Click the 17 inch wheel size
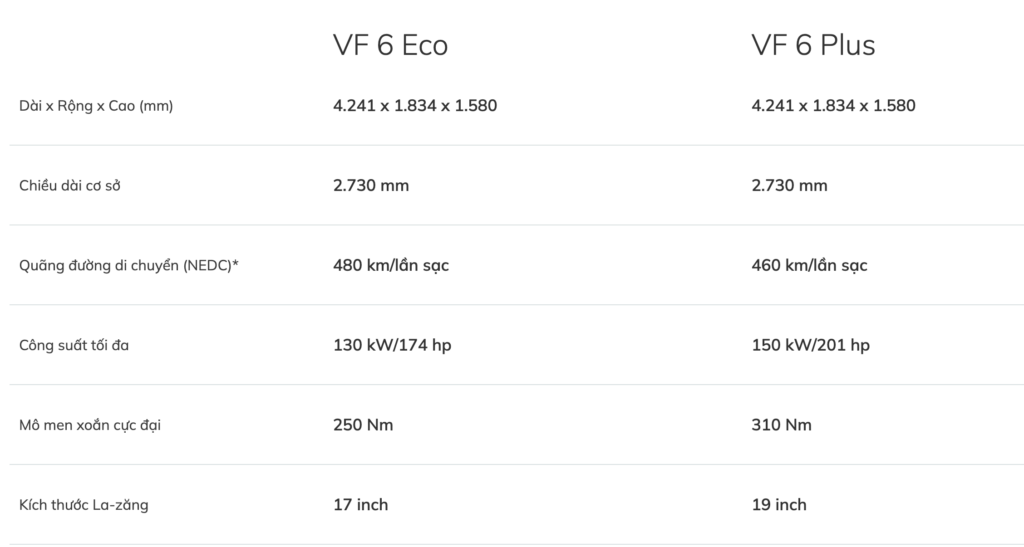Image resolution: width=1024 pixels, height=547 pixels. tap(360, 505)
